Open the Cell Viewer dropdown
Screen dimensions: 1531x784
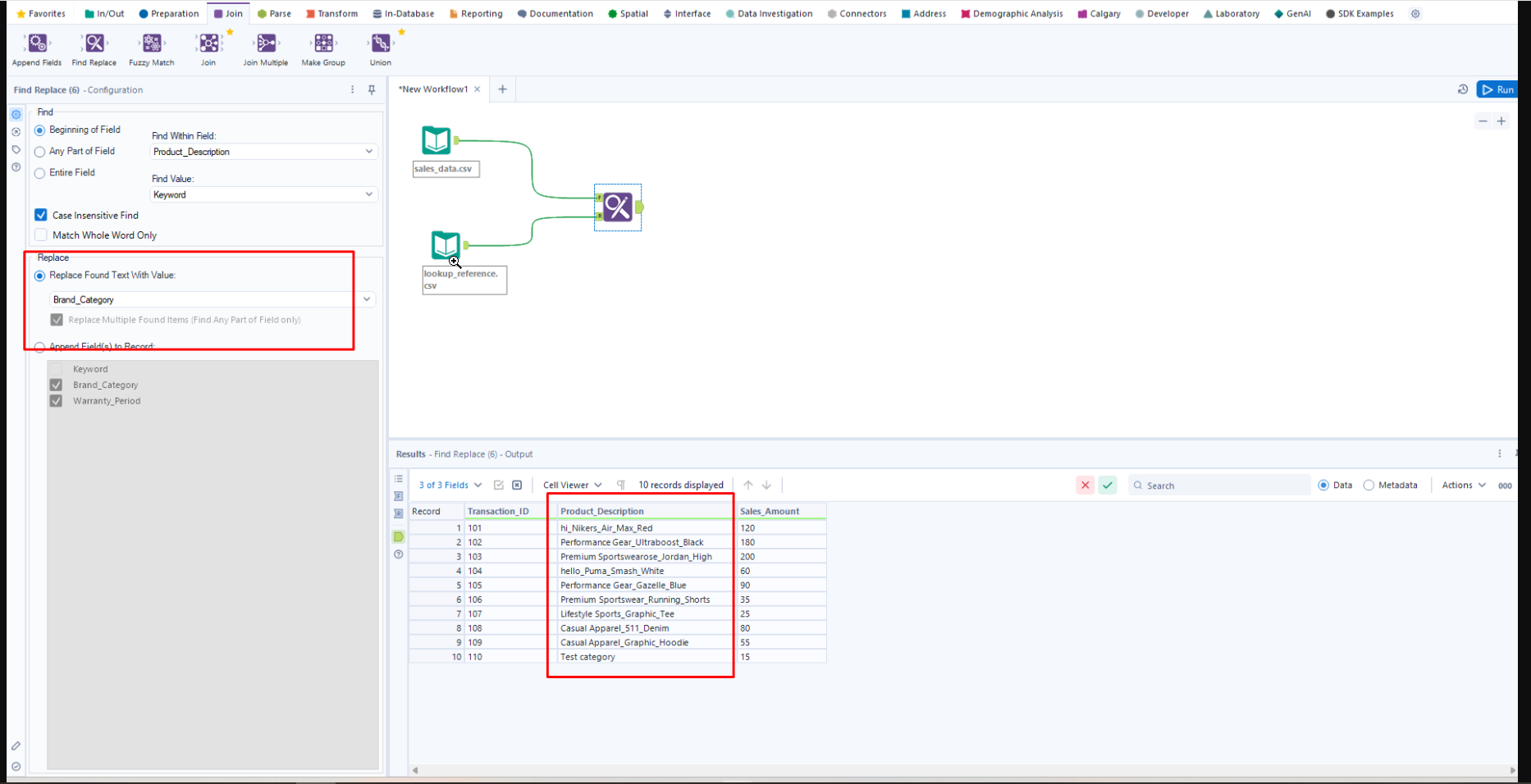tap(573, 485)
